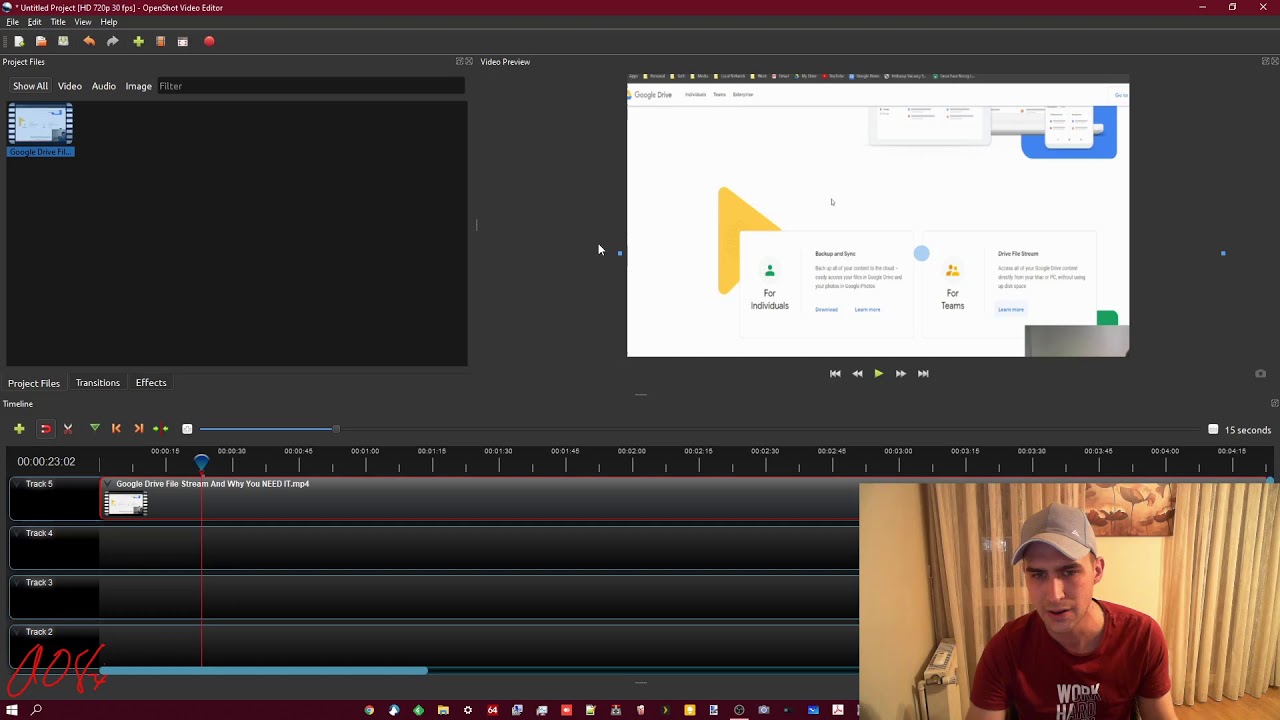Image resolution: width=1280 pixels, height=720 pixels.
Task: Float the Video Preview panel
Action: point(1265,62)
